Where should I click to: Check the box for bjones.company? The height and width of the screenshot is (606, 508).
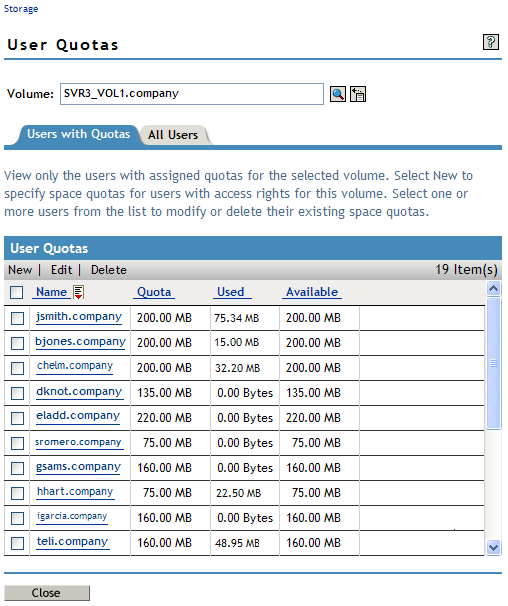[x=17, y=343]
